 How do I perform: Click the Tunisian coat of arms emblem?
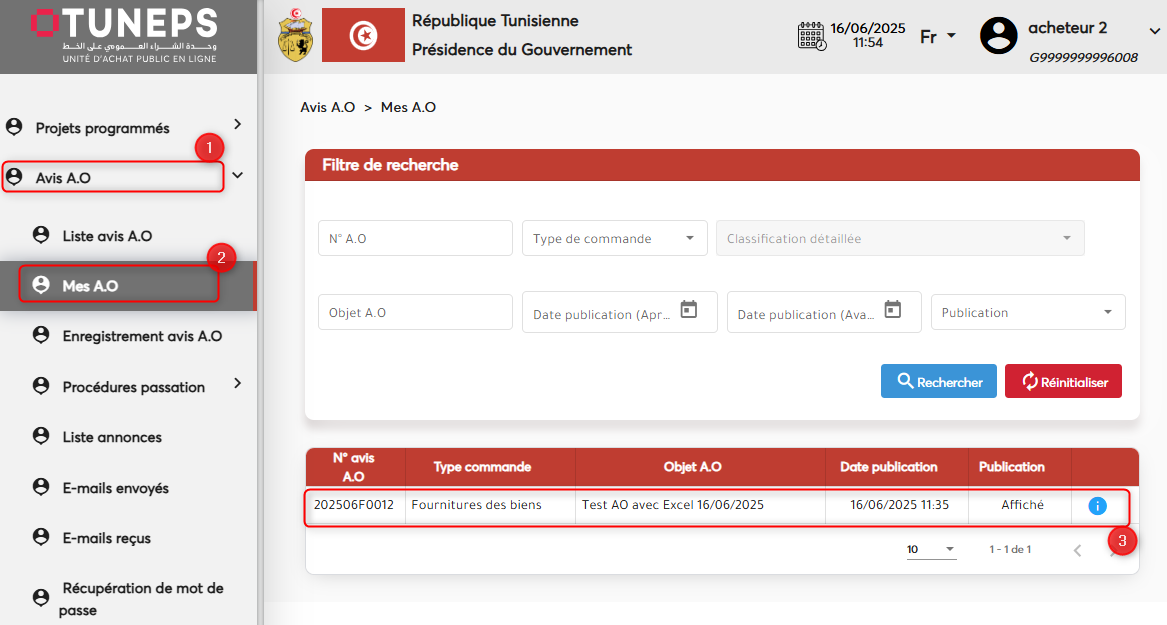click(294, 36)
